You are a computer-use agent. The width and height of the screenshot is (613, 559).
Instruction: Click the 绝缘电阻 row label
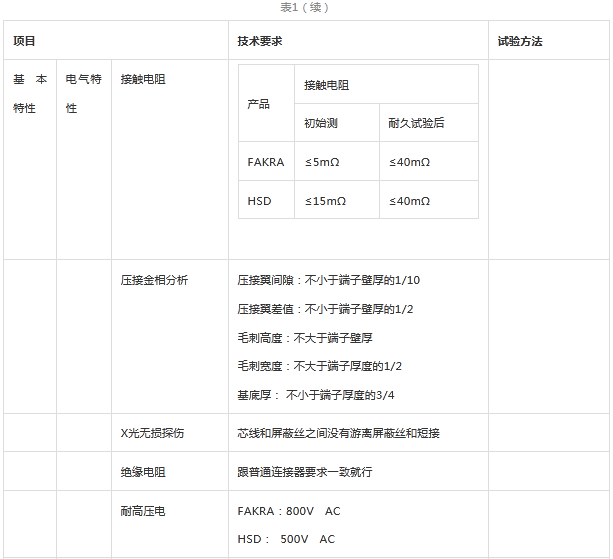click(142, 471)
